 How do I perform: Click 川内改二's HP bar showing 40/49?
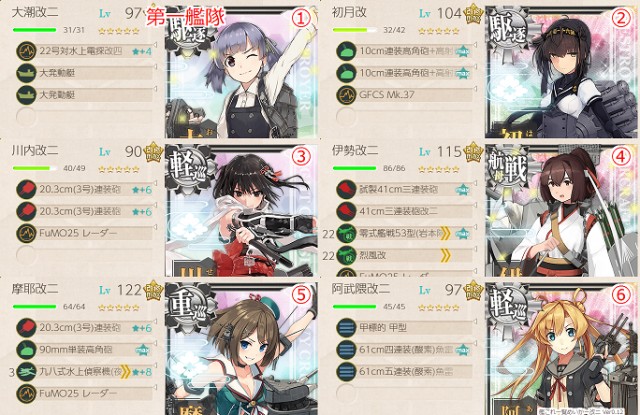[x=35, y=168]
